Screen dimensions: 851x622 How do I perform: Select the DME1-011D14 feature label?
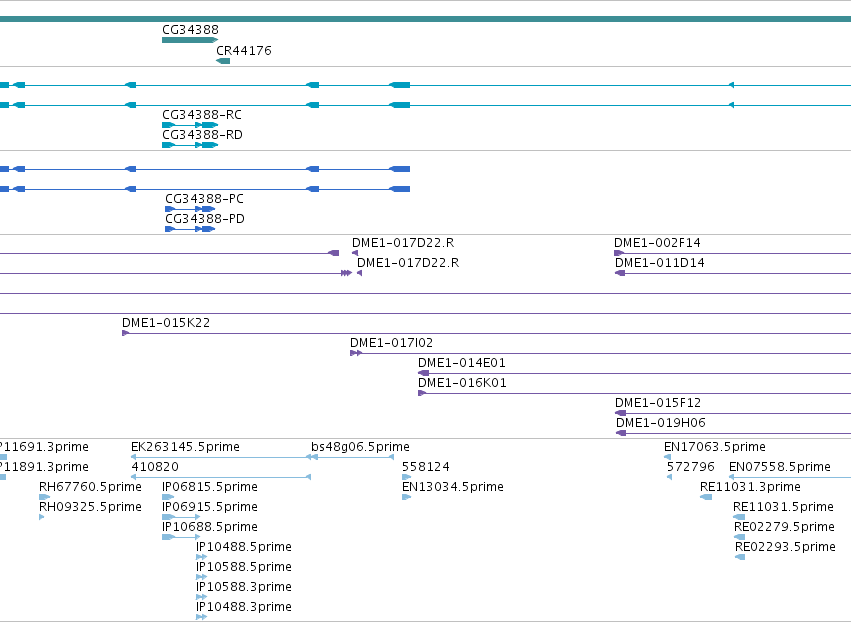click(x=660, y=263)
